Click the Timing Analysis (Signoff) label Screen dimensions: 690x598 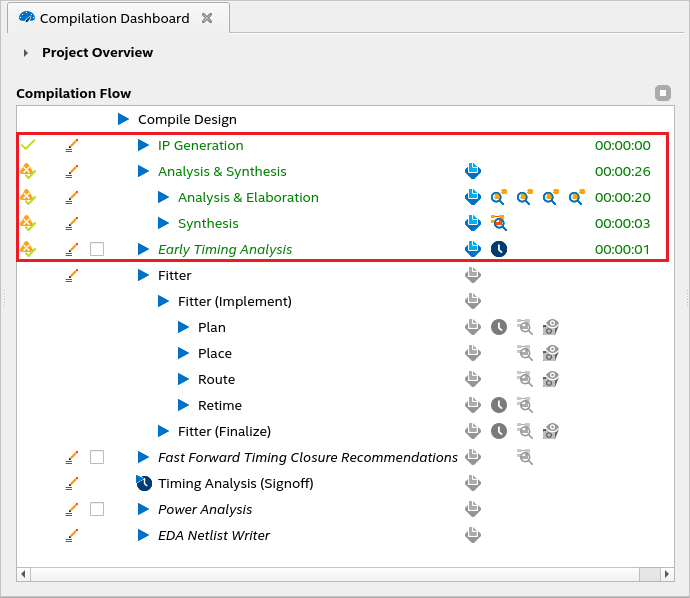pos(235,483)
